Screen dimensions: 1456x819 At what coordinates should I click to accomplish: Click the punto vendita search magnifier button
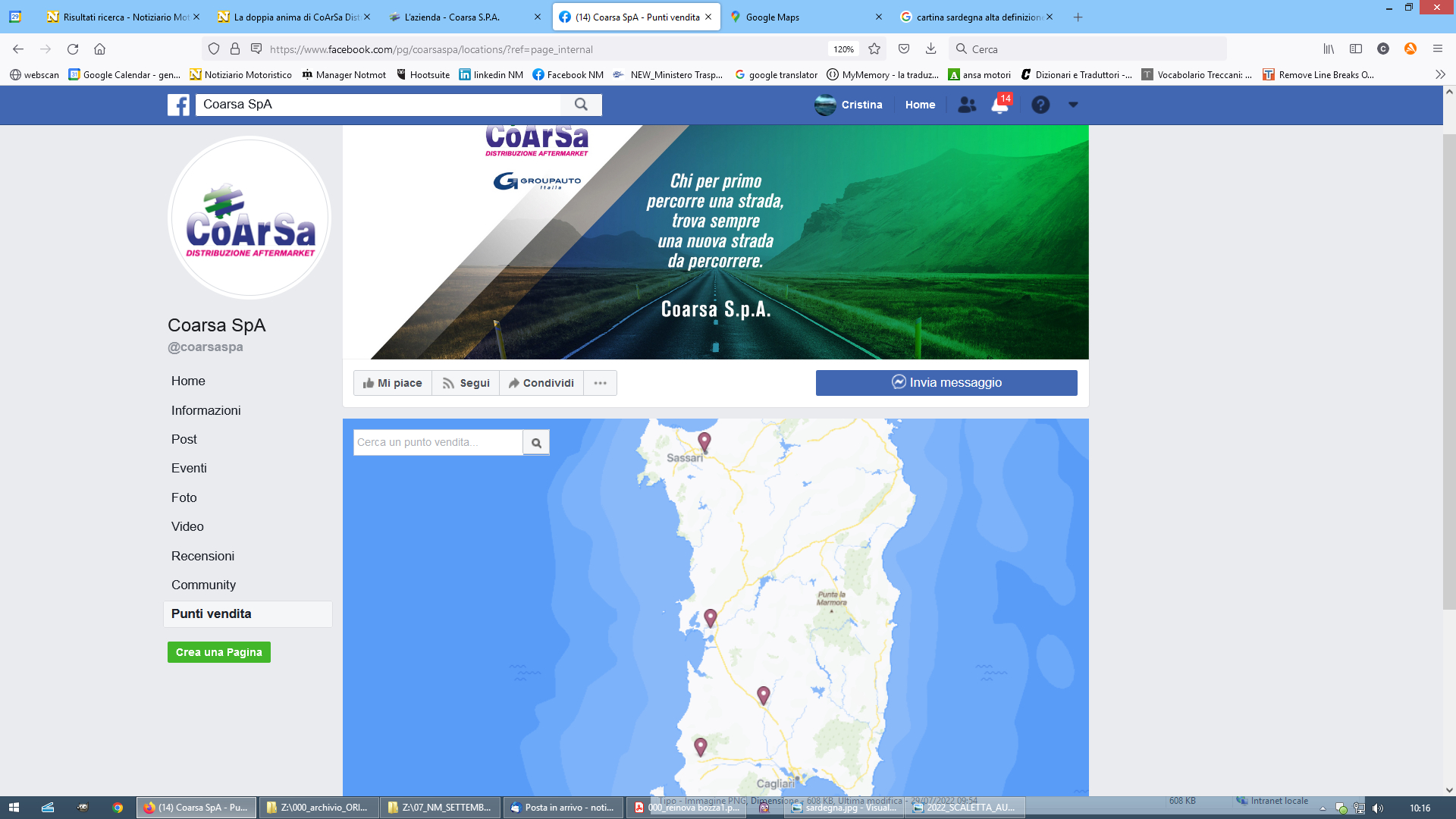tap(536, 443)
